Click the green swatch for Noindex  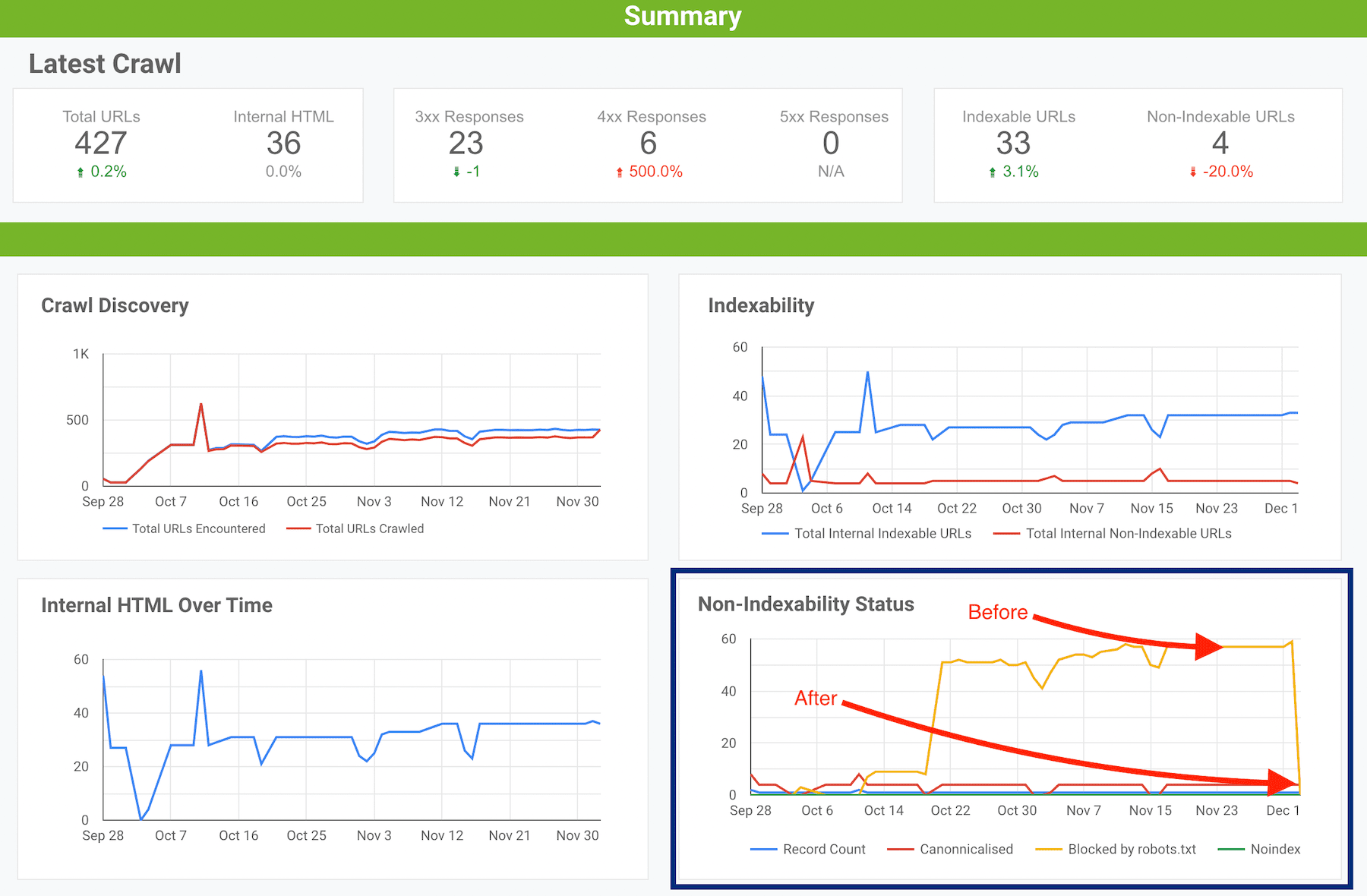pyautogui.click(x=1230, y=849)
